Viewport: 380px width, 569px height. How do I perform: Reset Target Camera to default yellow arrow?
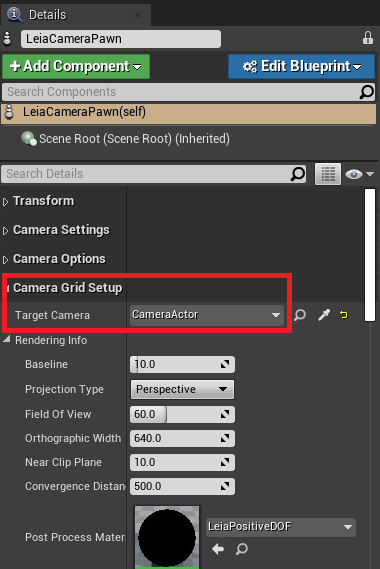tap(344, 315)
